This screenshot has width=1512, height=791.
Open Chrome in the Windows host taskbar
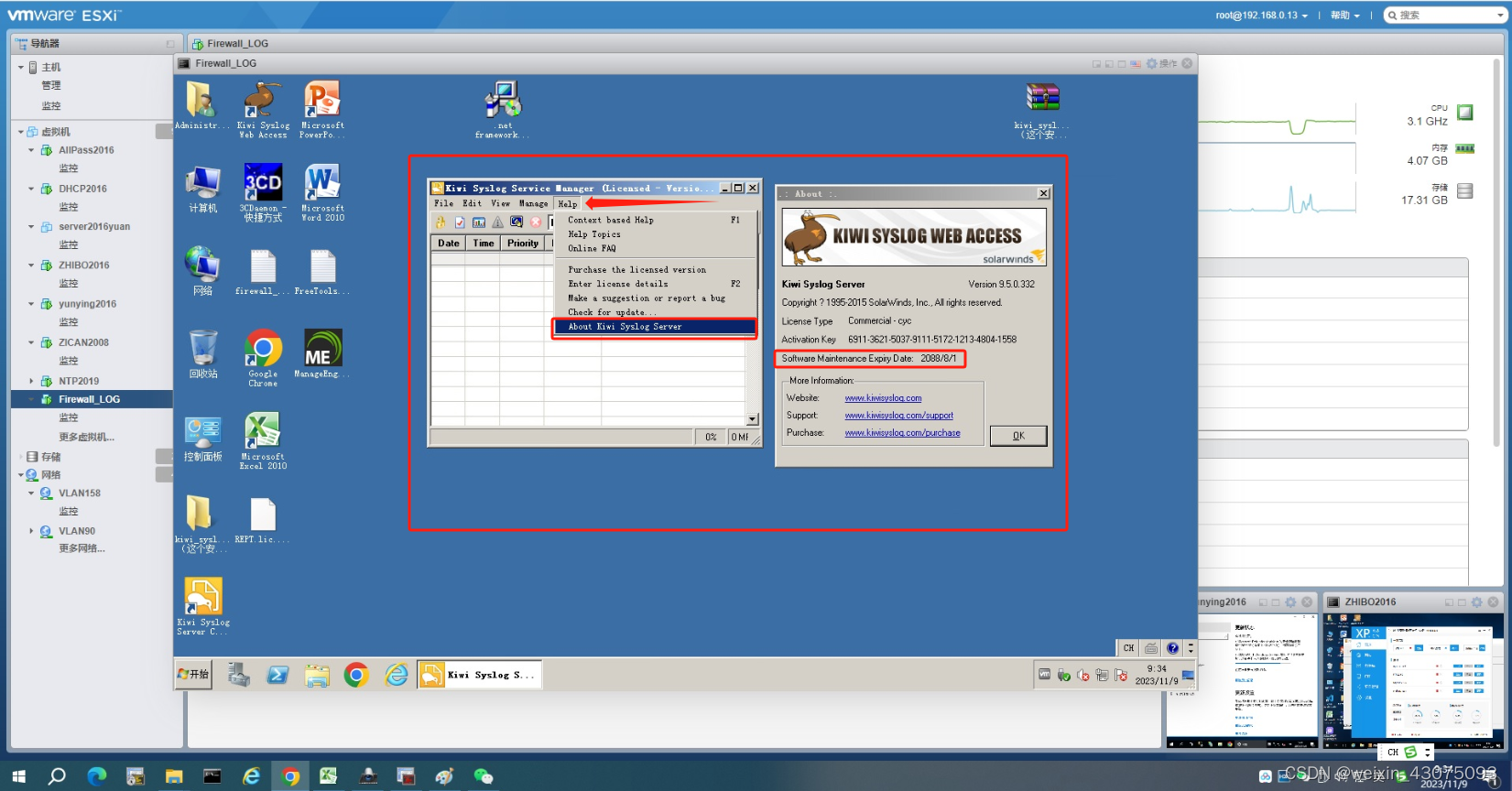pyautogui.click(x=290, y=776)
